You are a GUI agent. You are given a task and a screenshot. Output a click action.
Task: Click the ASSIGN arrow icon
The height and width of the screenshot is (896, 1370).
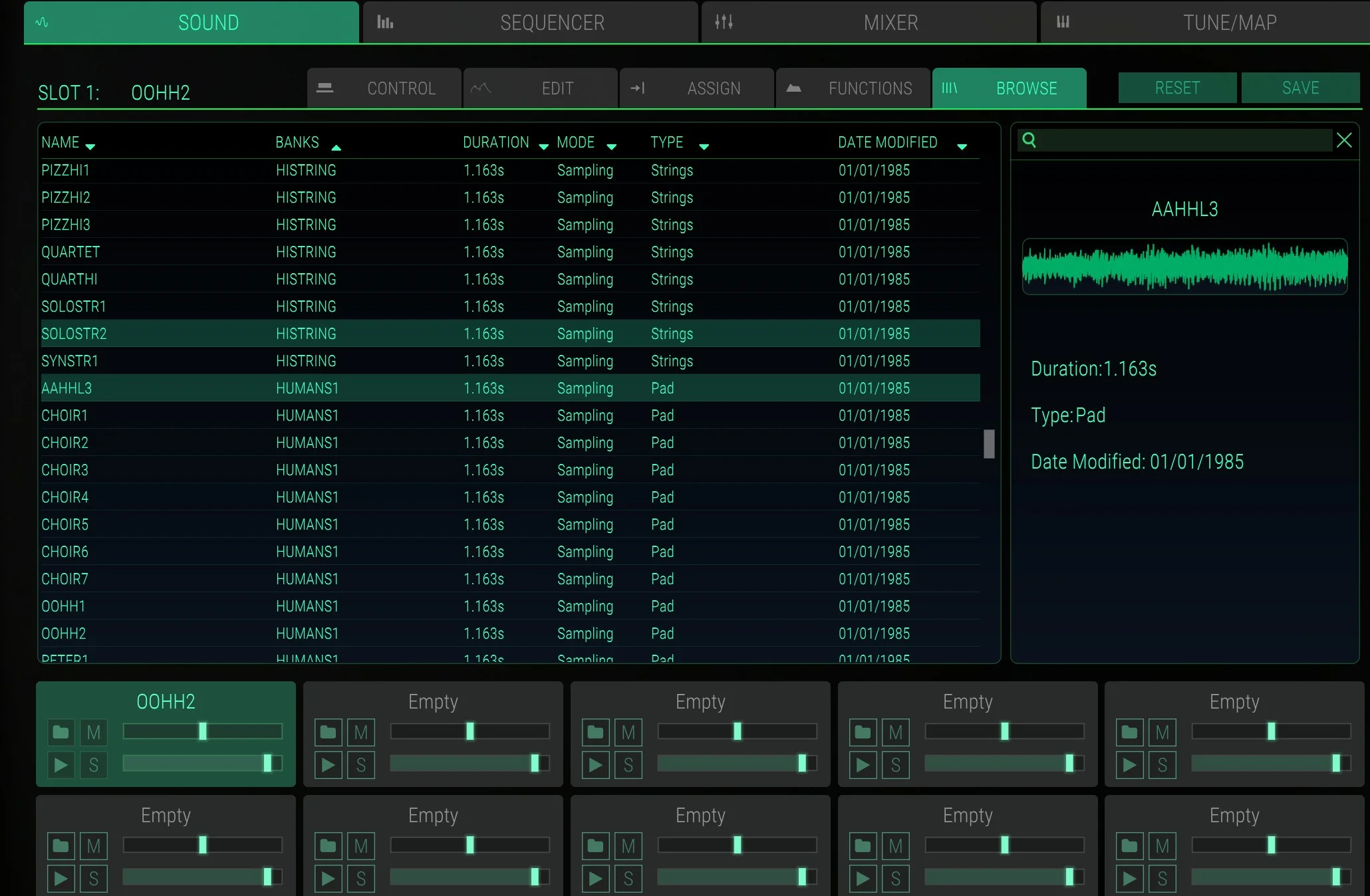637,88
